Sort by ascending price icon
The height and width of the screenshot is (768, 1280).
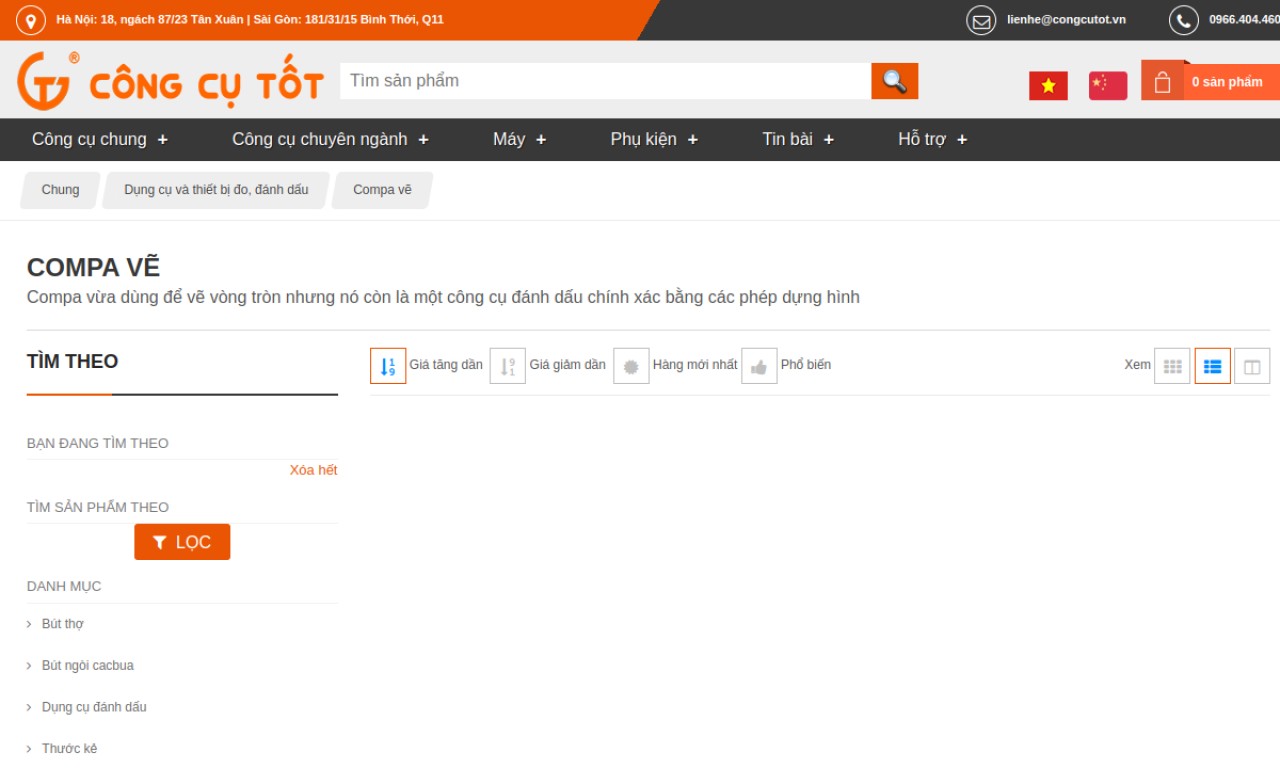[x=388, y=366]
